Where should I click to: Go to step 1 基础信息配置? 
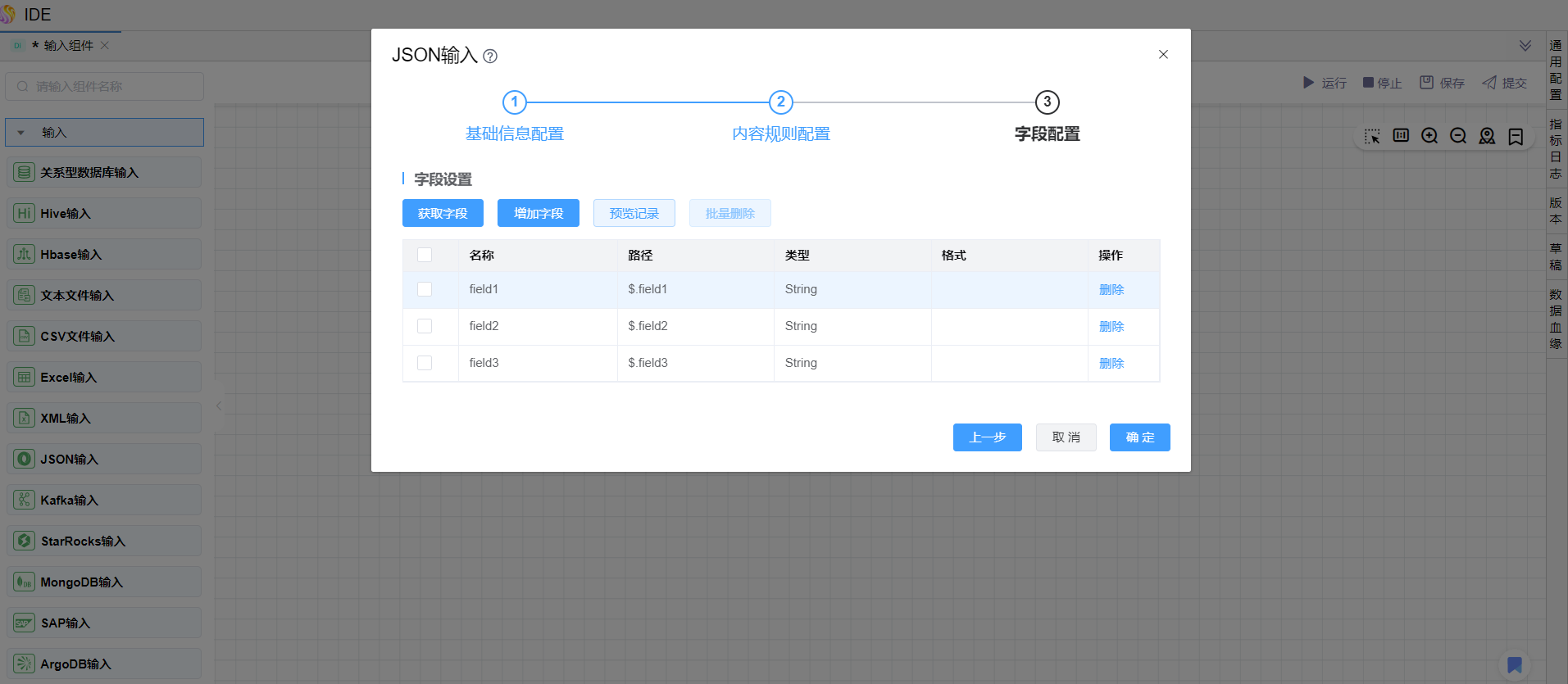click(515, 102)
